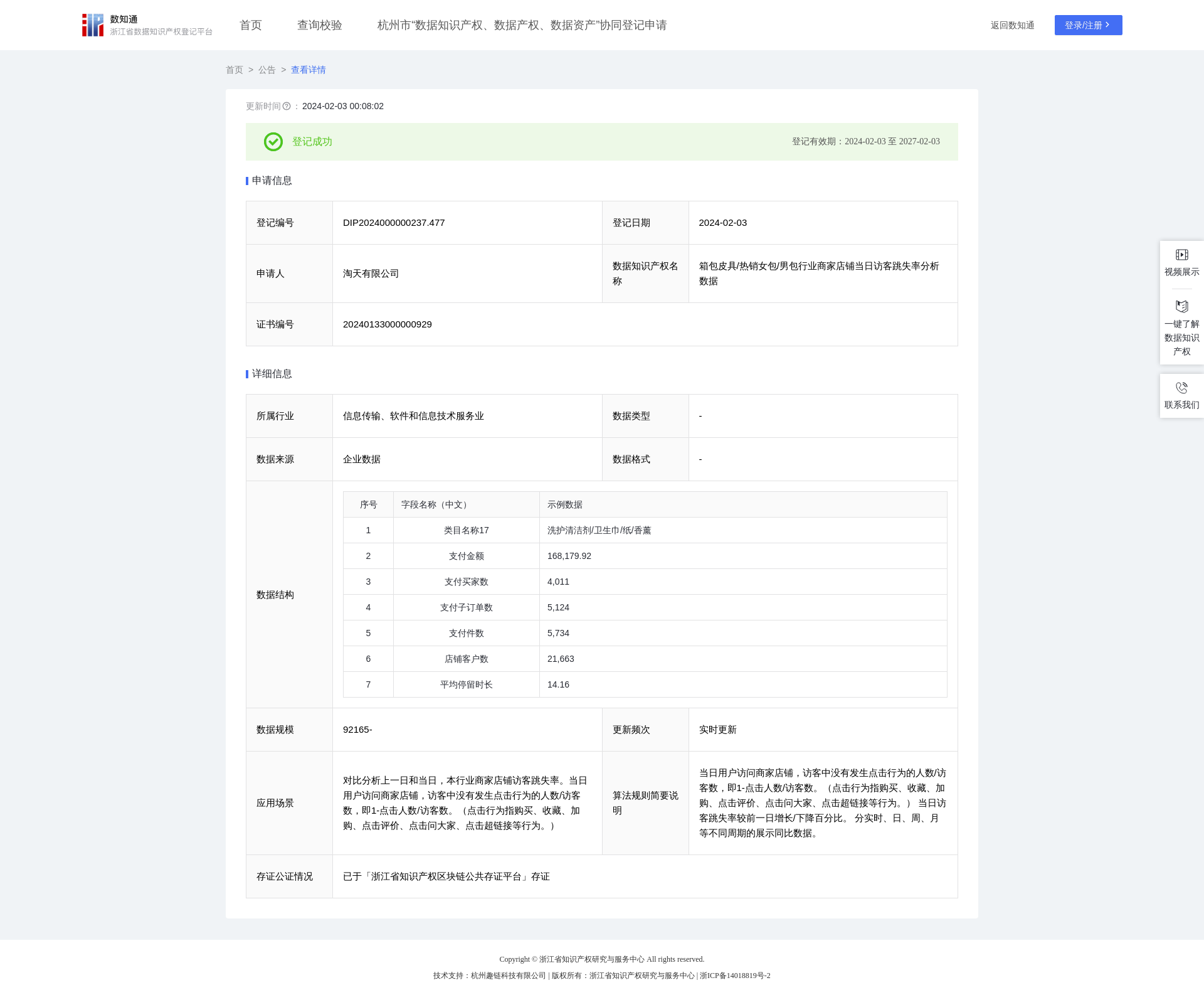Click update time 2024-02-03 00:08:02
Viewport: 1204px width, 995px height.
[343, 107]
